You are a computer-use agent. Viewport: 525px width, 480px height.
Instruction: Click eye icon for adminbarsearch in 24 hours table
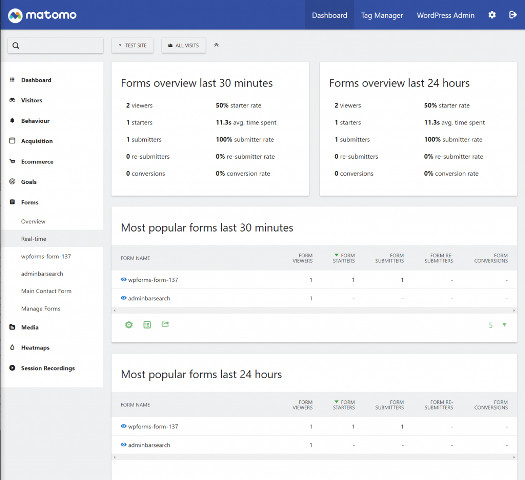124,445
